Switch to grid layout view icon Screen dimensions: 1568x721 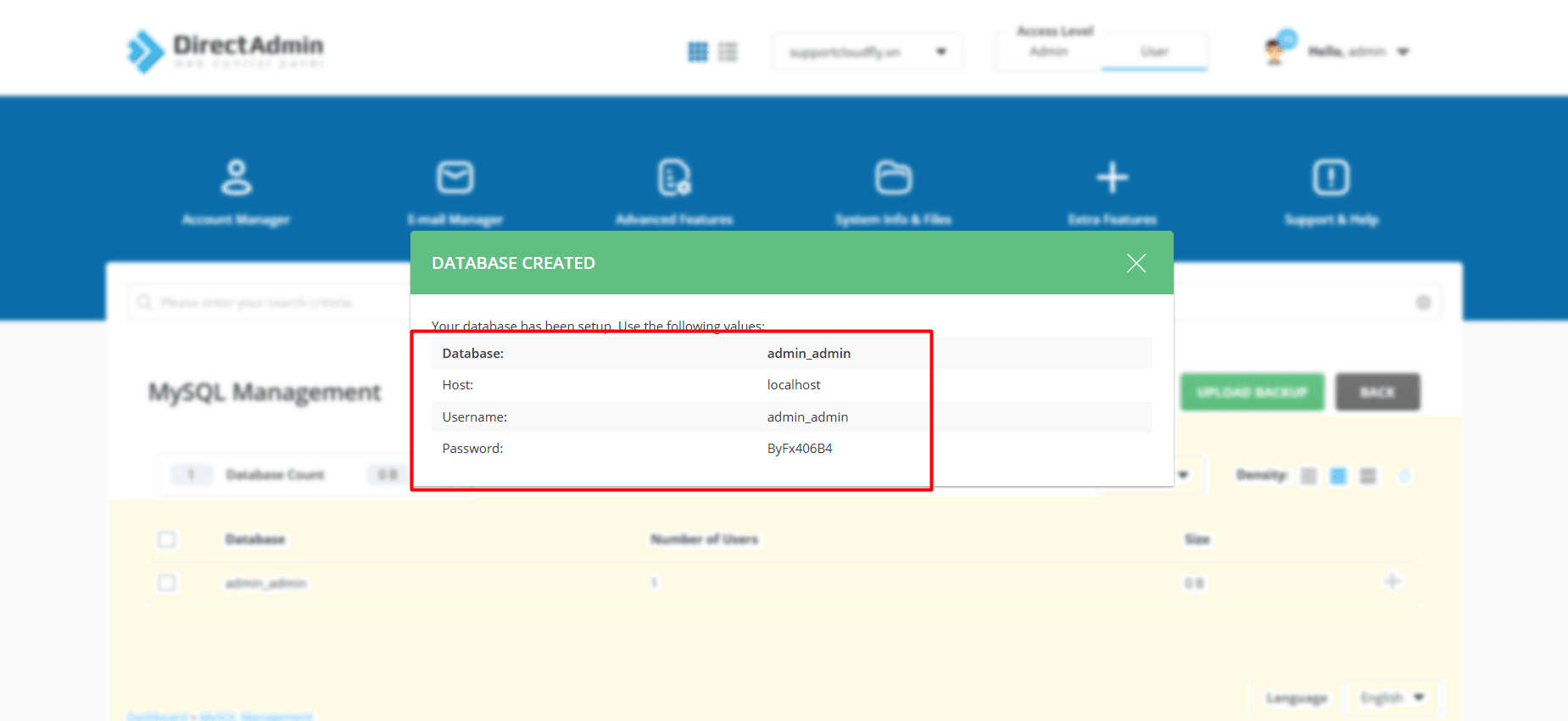[x=697, y=52]
